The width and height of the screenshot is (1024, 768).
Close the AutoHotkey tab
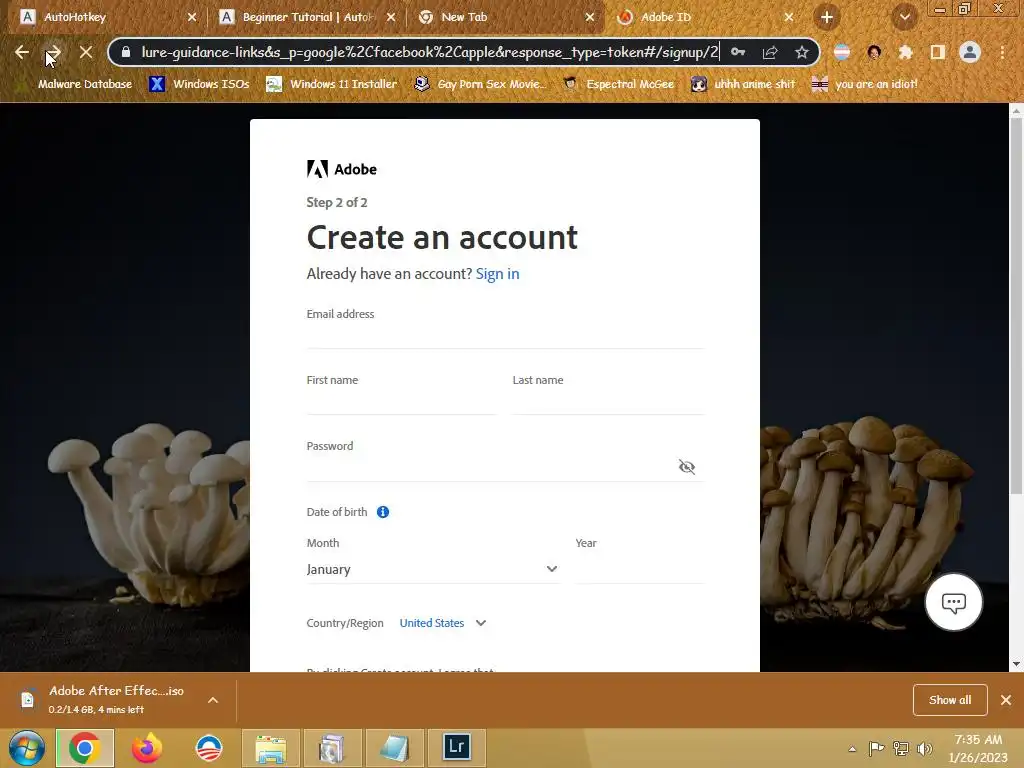click(192, 18)
